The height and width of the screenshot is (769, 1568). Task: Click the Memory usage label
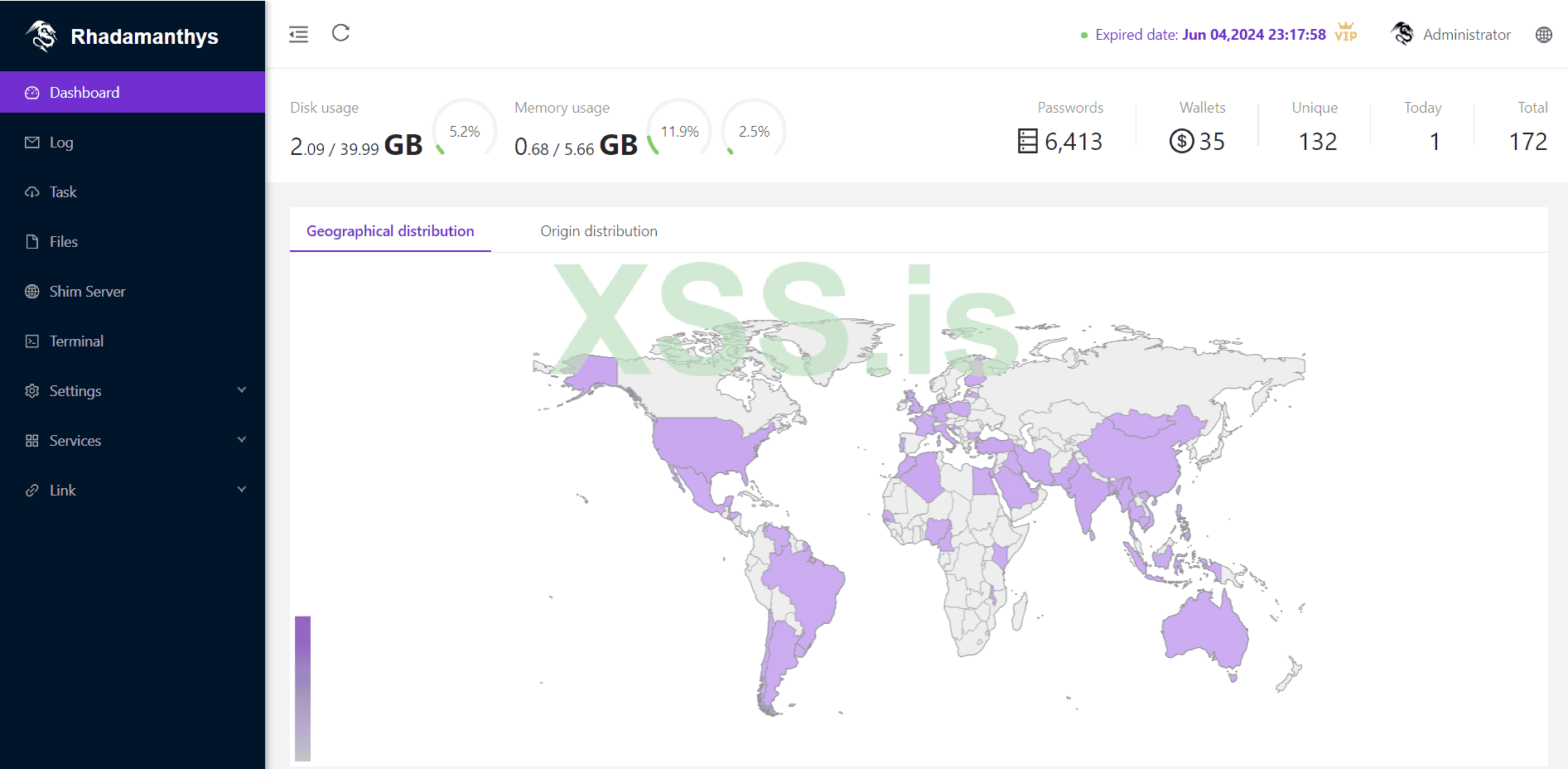pos(562,108)
